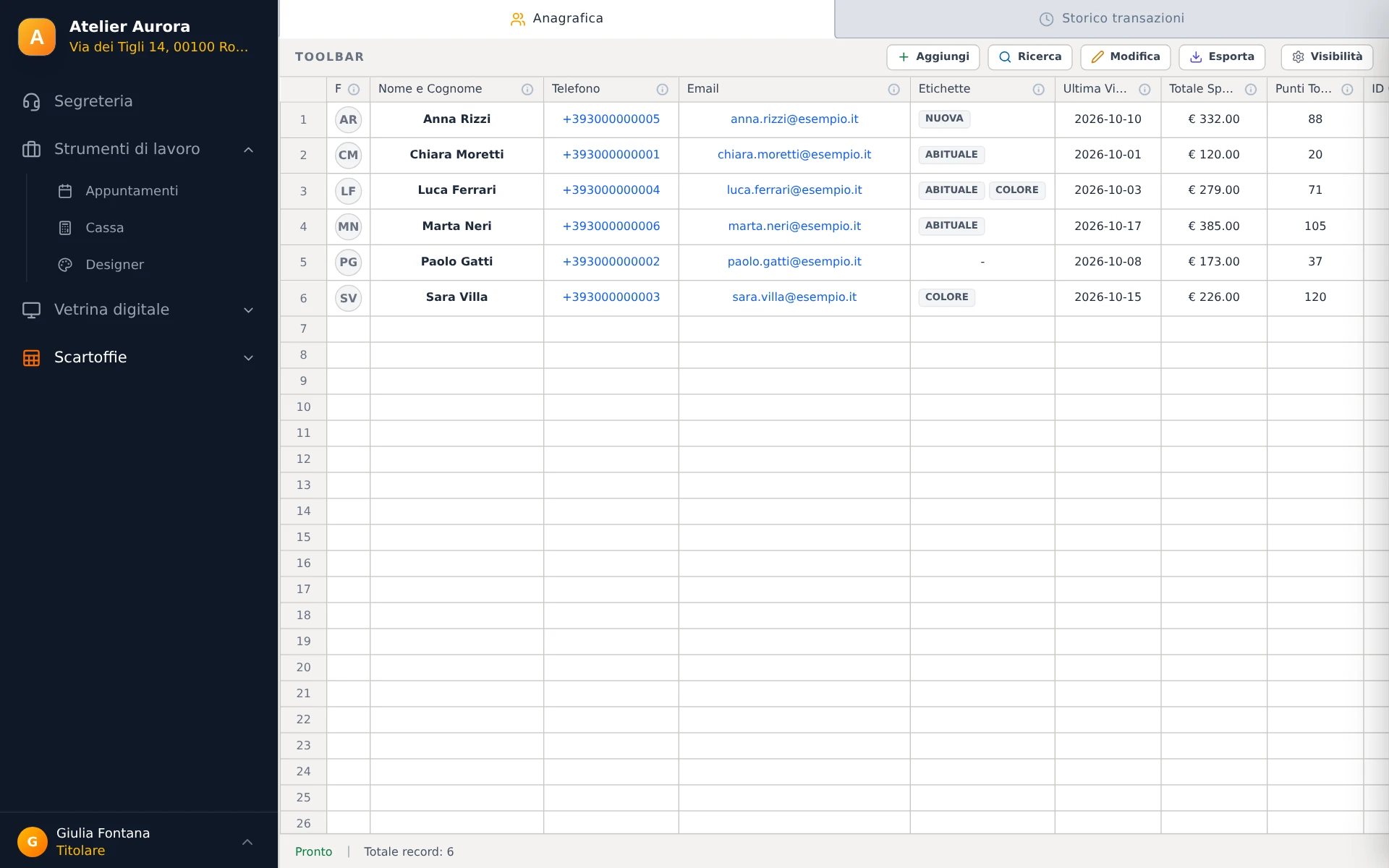Click email luca.ferrari@esempio.it
The image size is (1389, 868).
794,190
